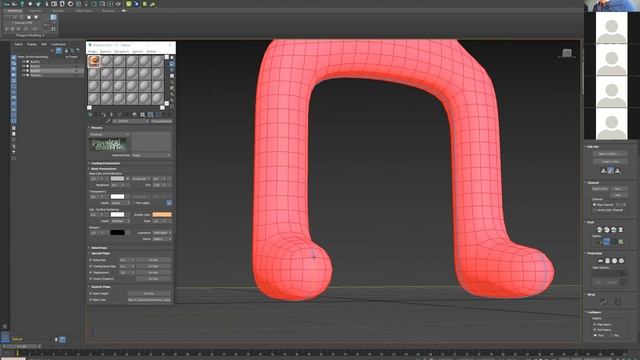Viewport: 640px width, 360px height.
Task: Open the Material Mode dropdown
Action: click(x=151, y=155)
